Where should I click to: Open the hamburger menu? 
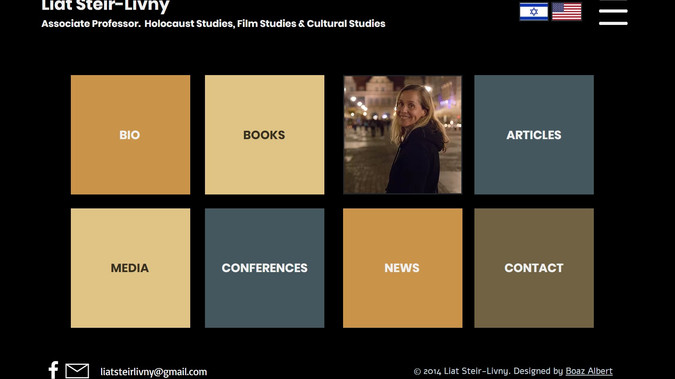click(x=613, y=13)
